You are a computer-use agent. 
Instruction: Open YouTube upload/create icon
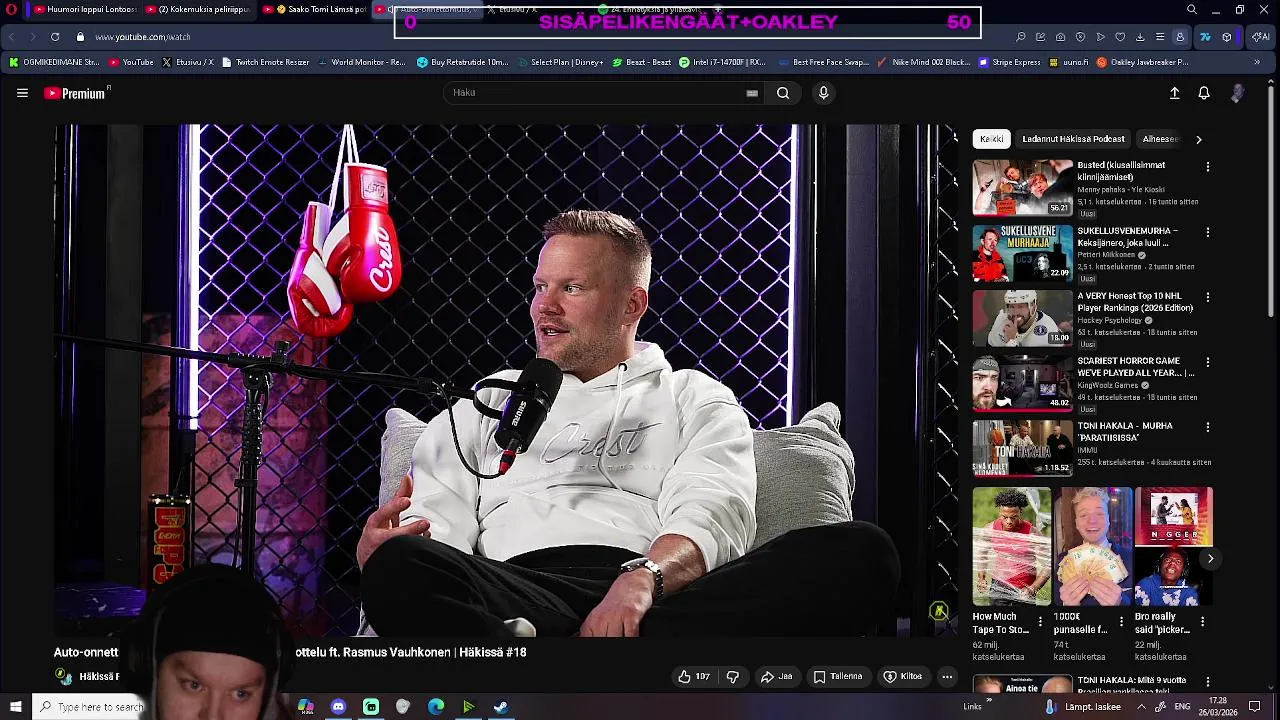[x=1175, y=93]
